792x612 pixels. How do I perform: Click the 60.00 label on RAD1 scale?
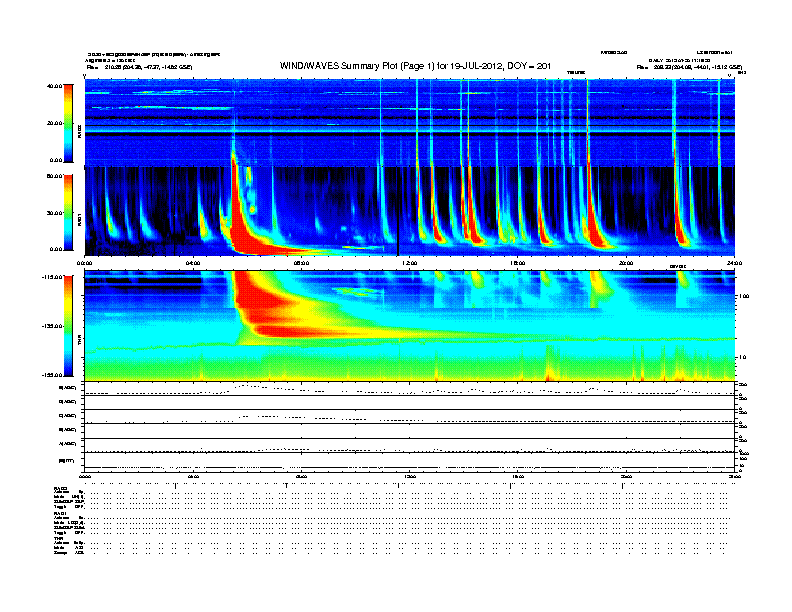coord(54,176)
